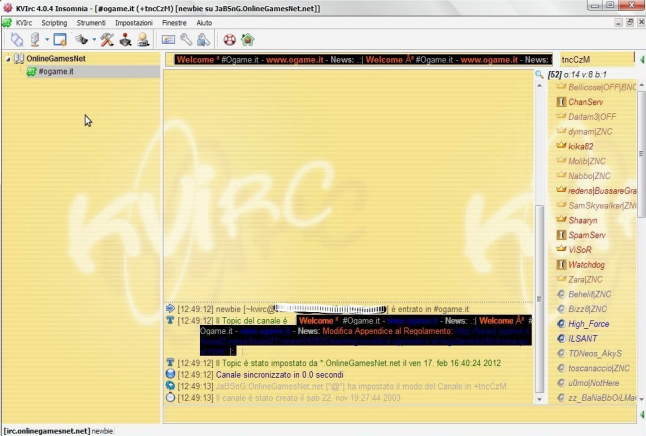Click KVIrc green logo icon in menu bar
The width and height of the screenshot is (646, 436).
click(x=7, y=23)
